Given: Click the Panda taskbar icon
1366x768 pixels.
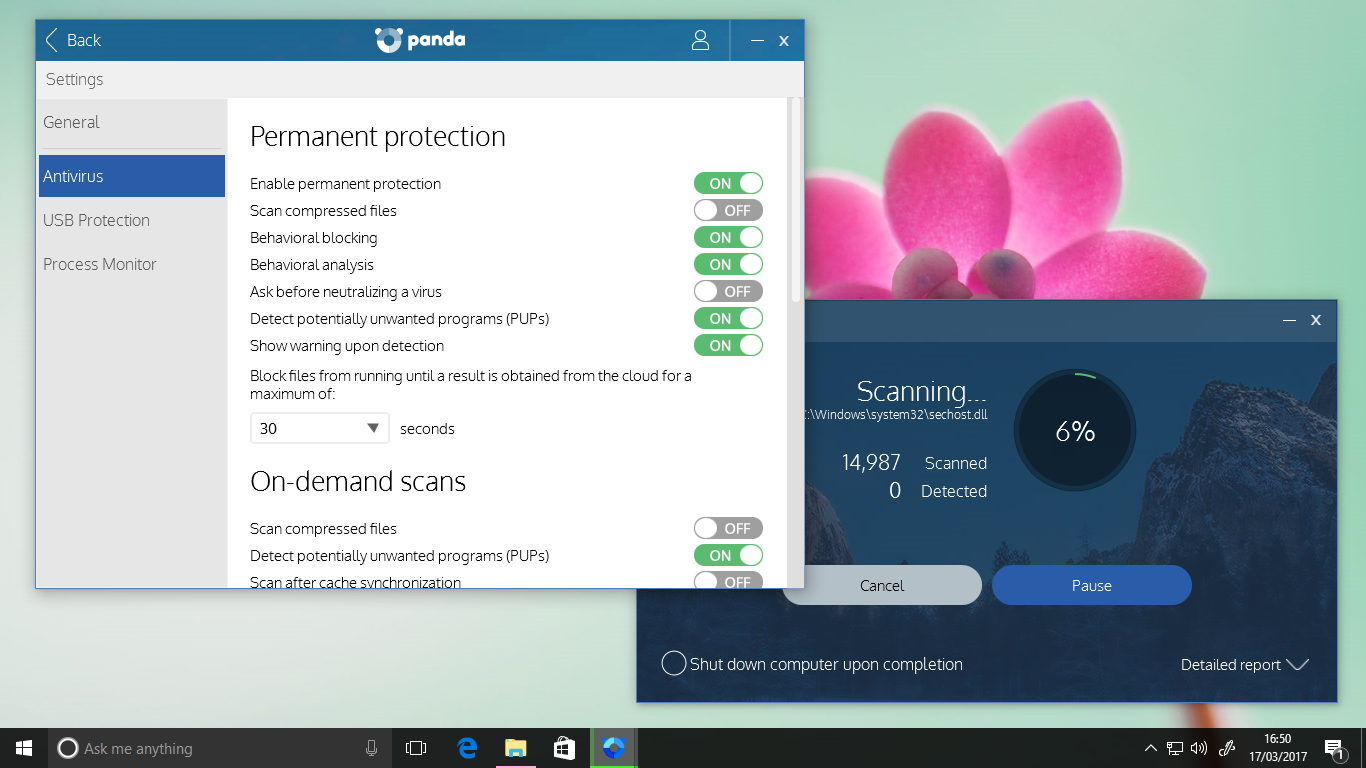Looking at the screenshot, I should click(x=613, y=748).
